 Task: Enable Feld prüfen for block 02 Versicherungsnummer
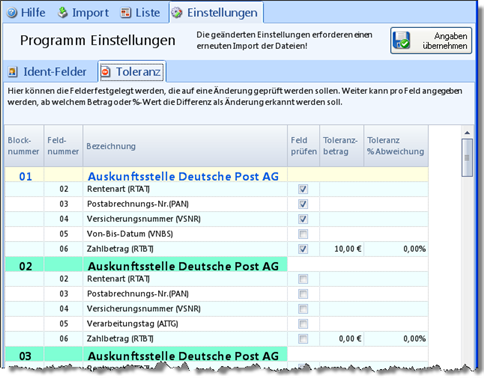click(x=303, y=309)
